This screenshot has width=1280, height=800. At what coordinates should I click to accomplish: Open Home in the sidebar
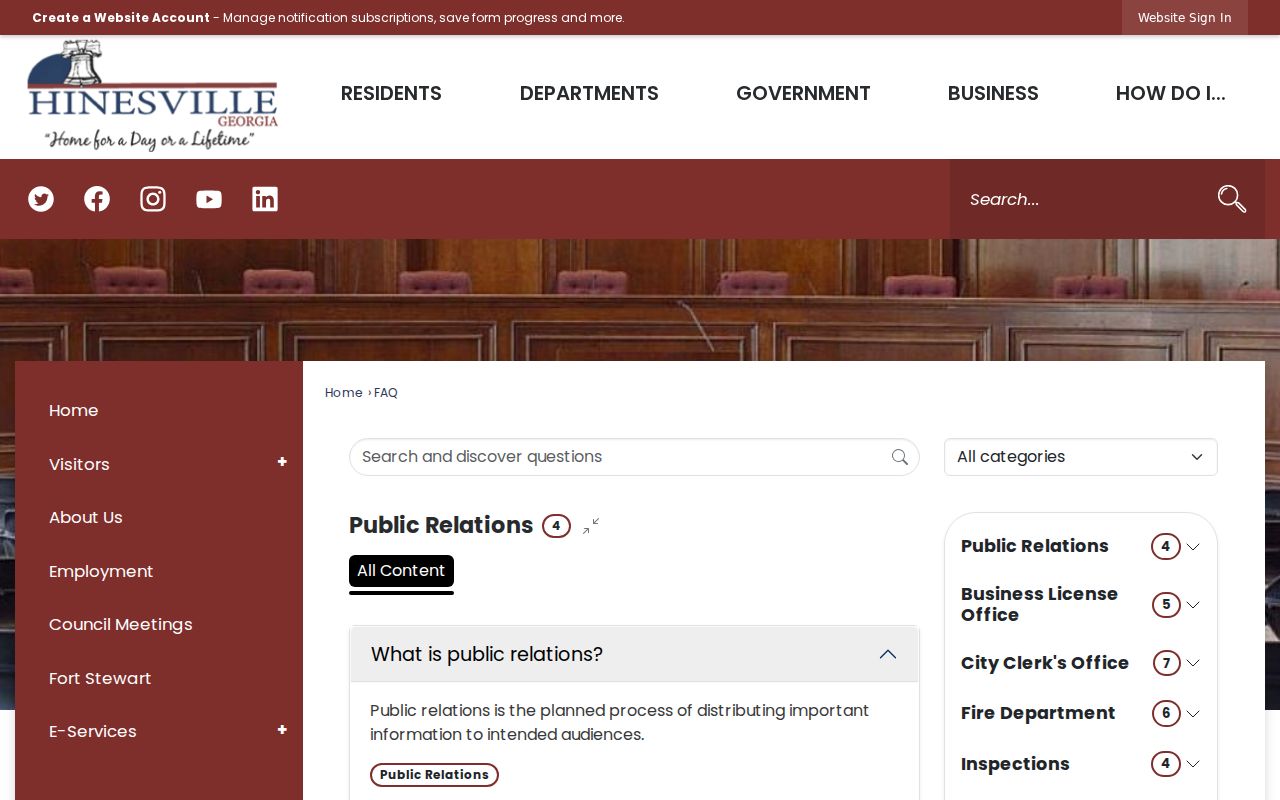pyautogui.click(x=74, y=411)
